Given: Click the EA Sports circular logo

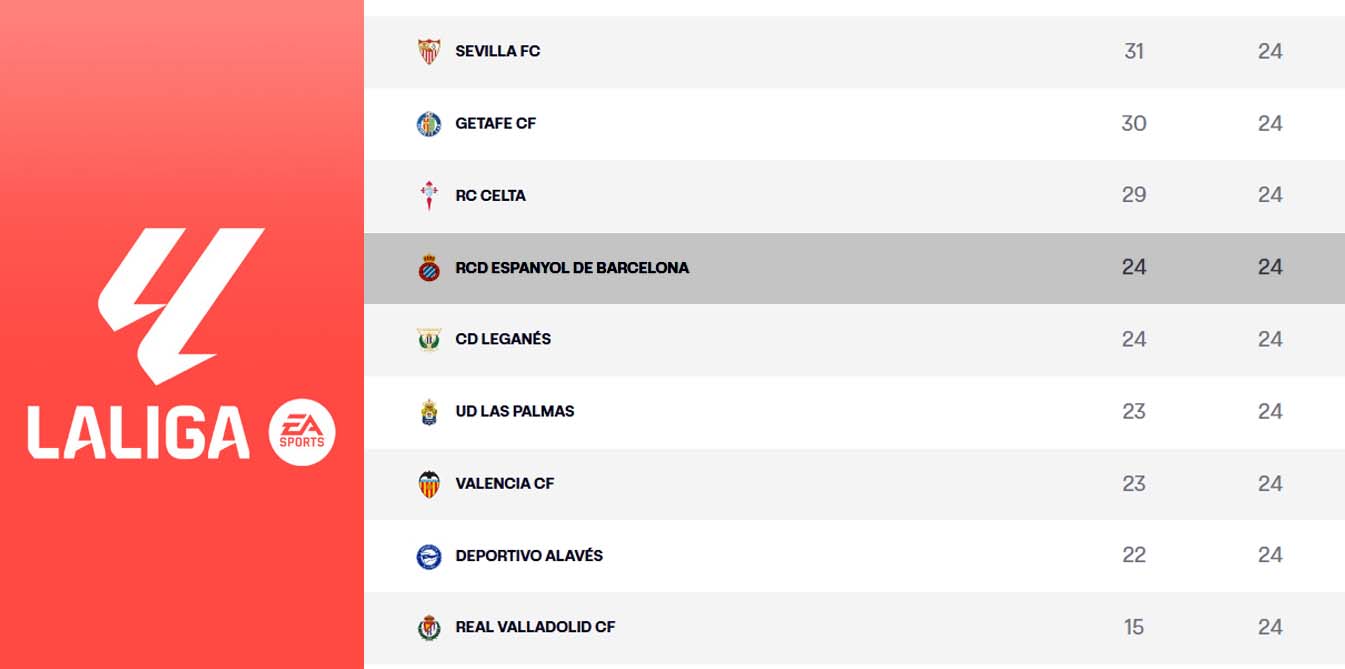Looking at the screenshot, I should (x=302, y=434).
